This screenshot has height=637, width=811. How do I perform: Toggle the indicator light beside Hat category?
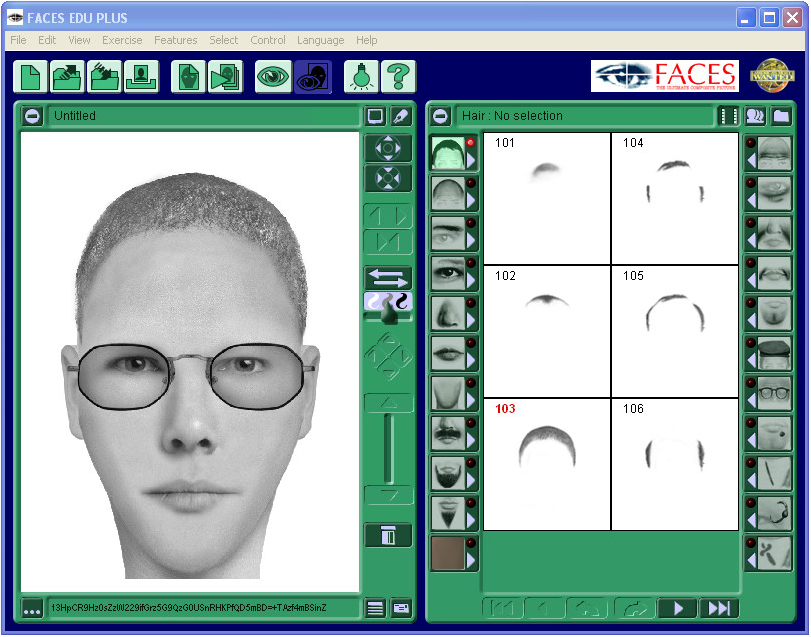click(750, 343)
